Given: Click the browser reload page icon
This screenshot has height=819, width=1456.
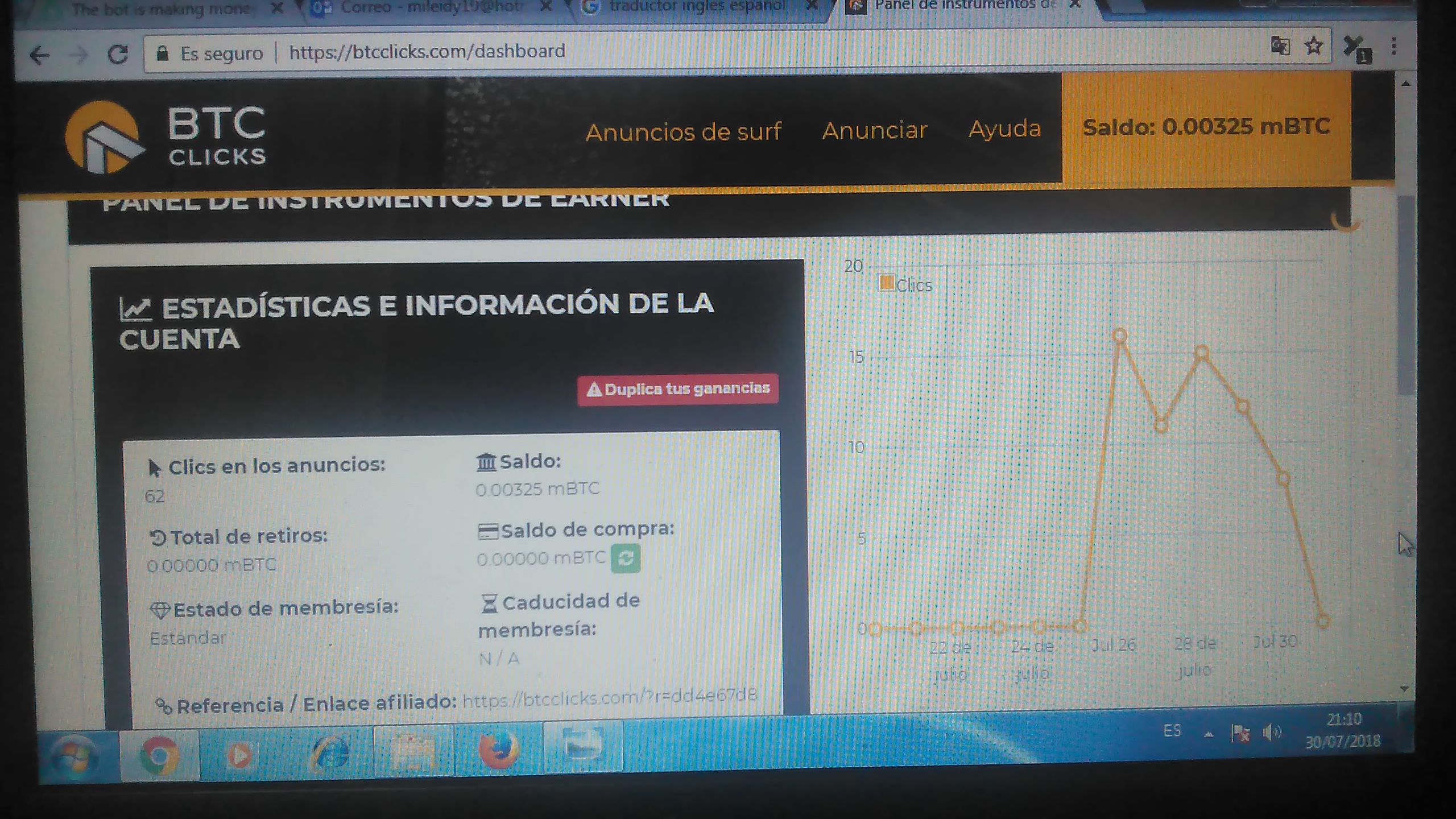Looking at the screenshot, I should click(118, 55).
